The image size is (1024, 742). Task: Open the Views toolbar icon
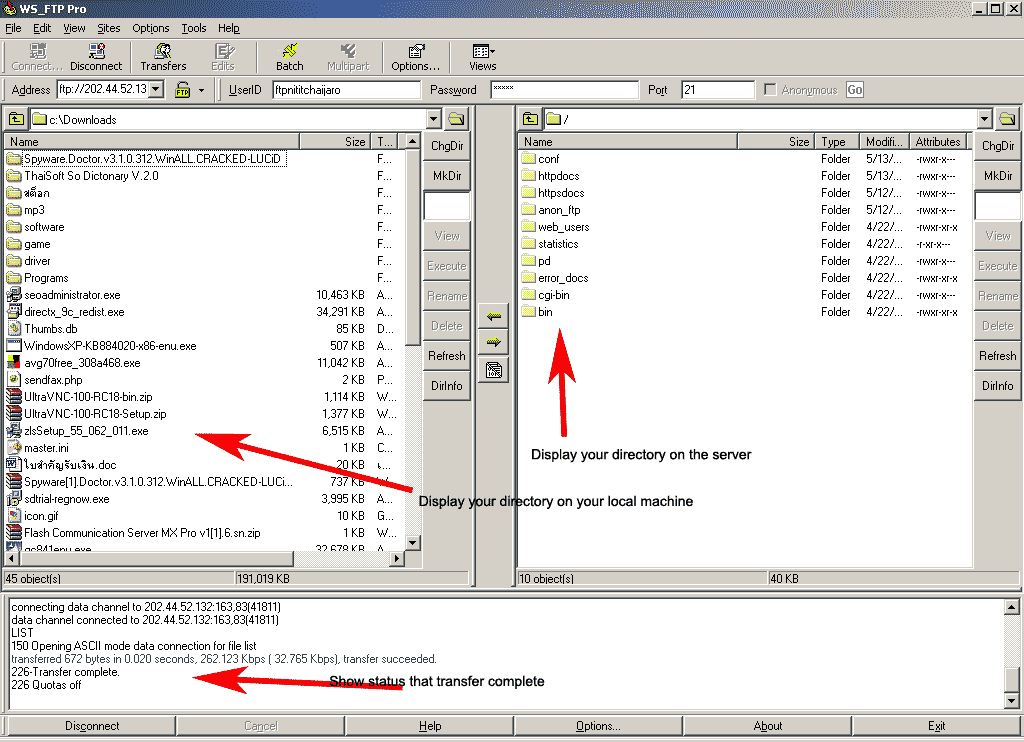(483, 57)
